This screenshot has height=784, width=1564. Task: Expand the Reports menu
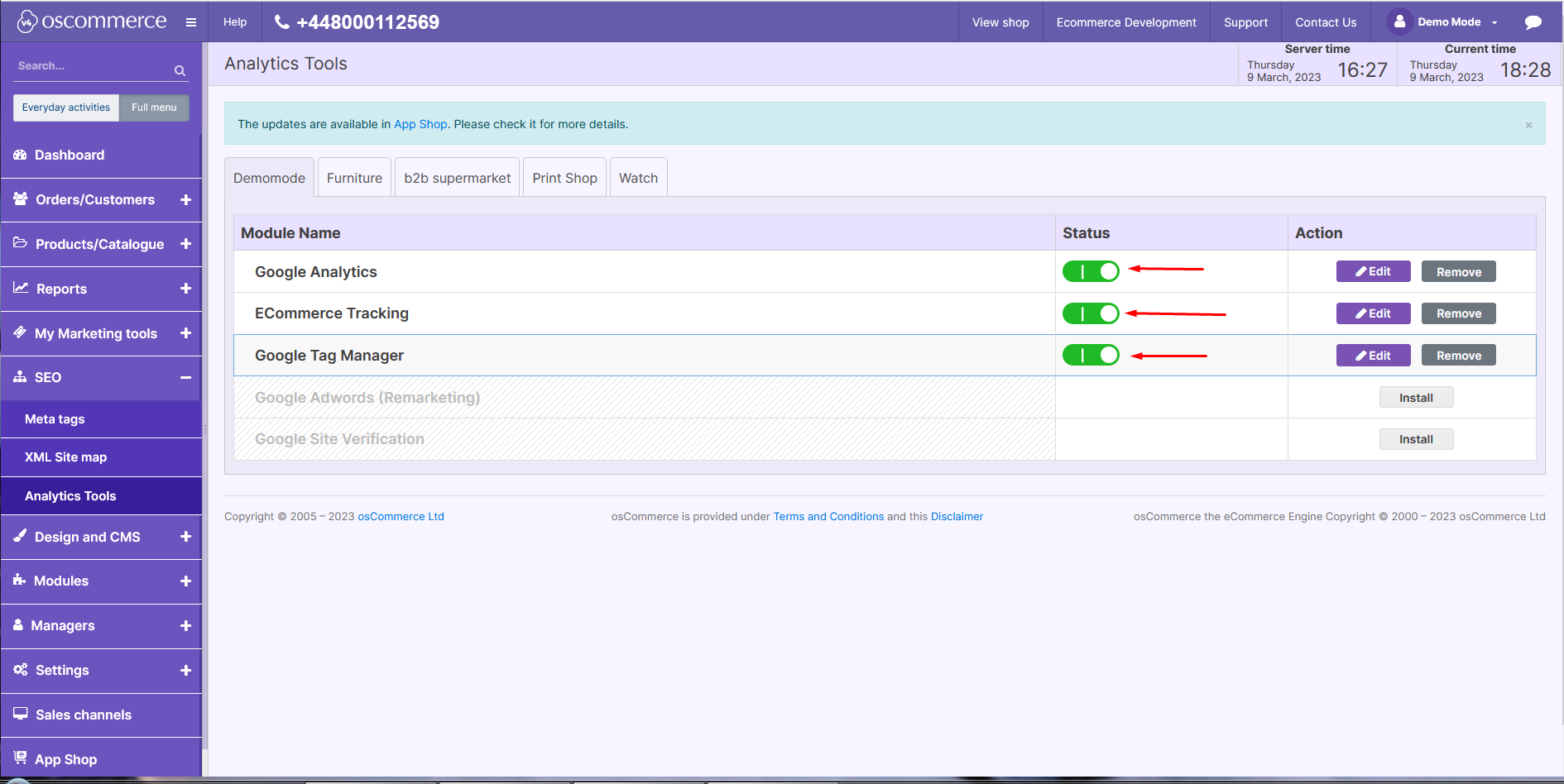pos(185,289)
